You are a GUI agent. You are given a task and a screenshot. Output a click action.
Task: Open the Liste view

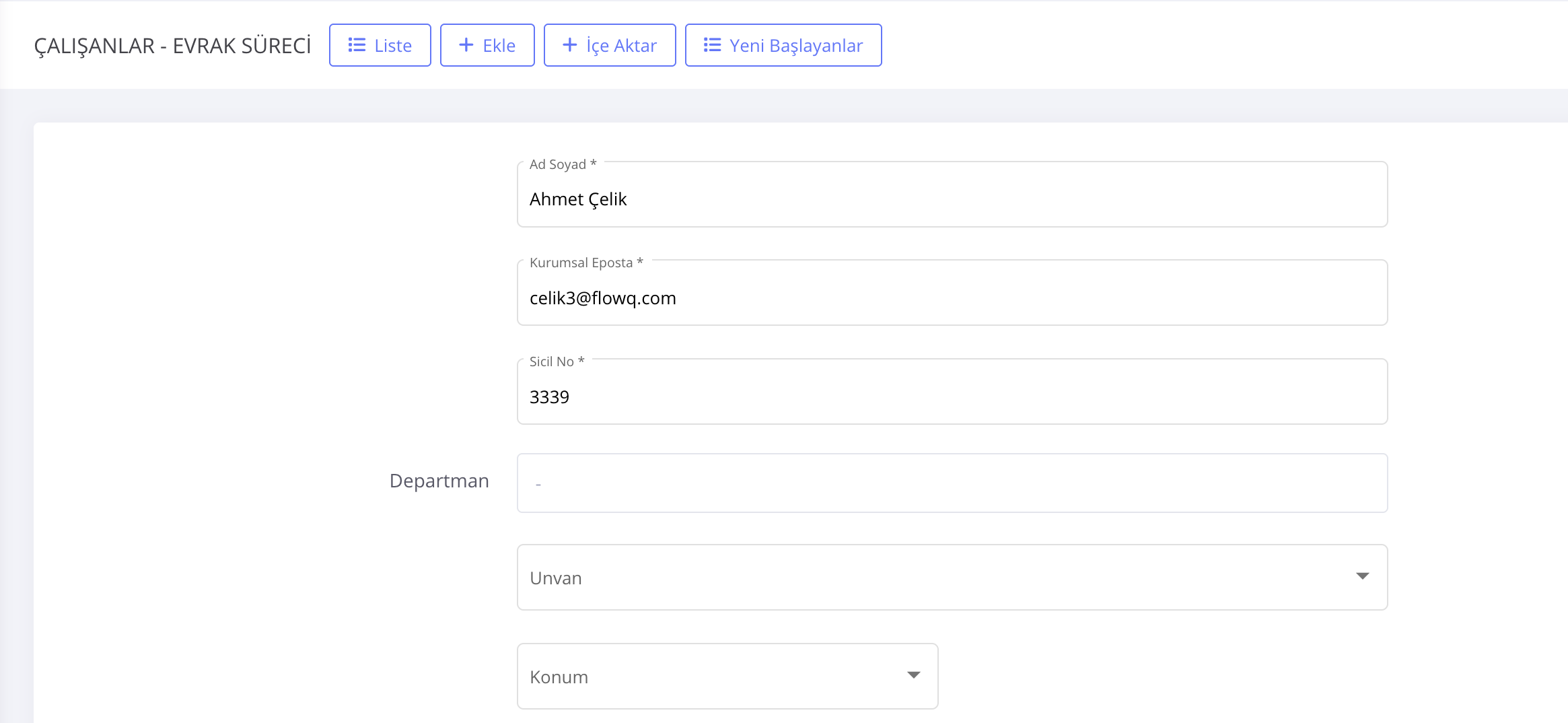click(380, 45)
